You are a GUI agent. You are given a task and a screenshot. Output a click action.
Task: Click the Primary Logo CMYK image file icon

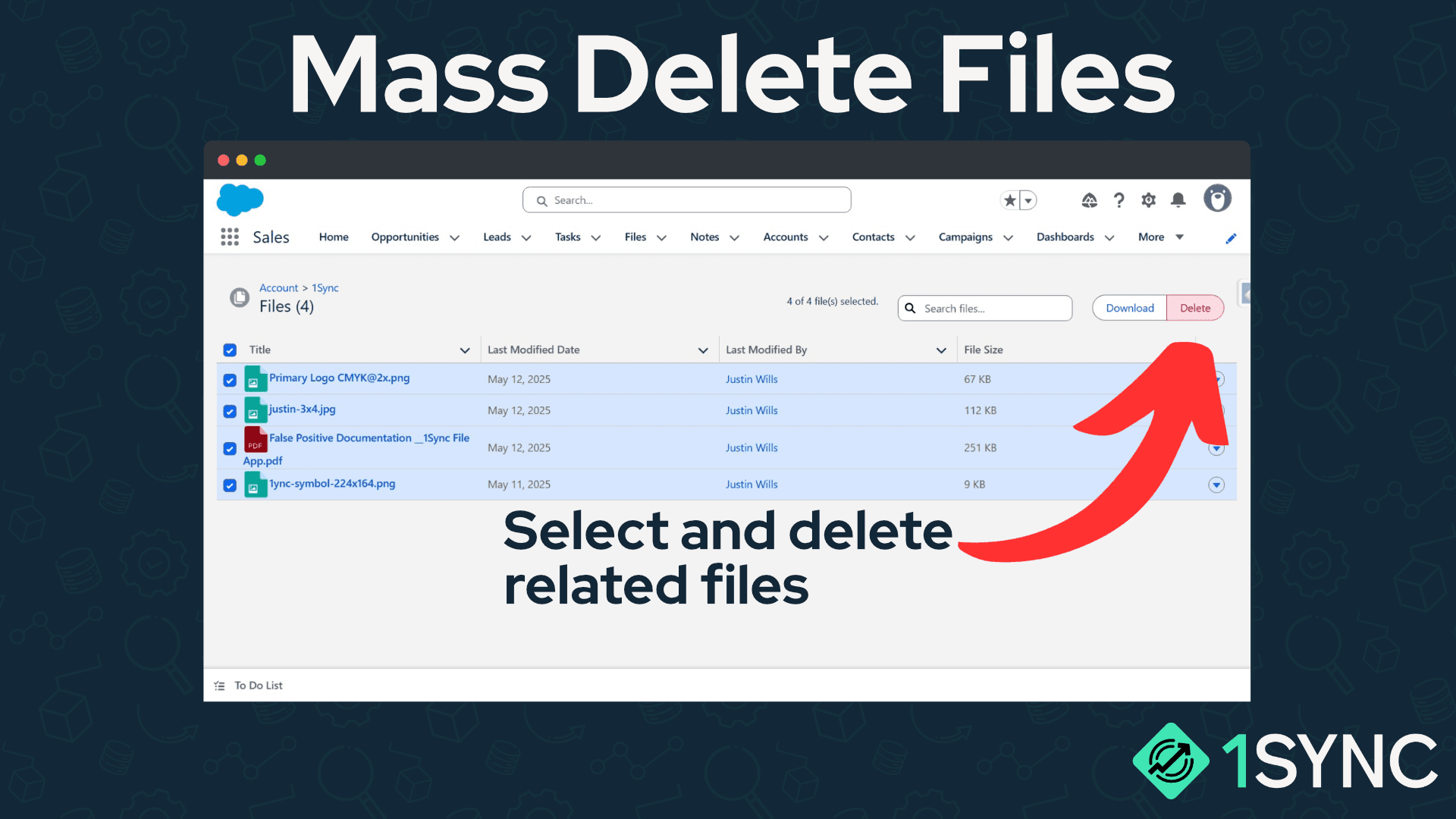(x=256, y=378)
